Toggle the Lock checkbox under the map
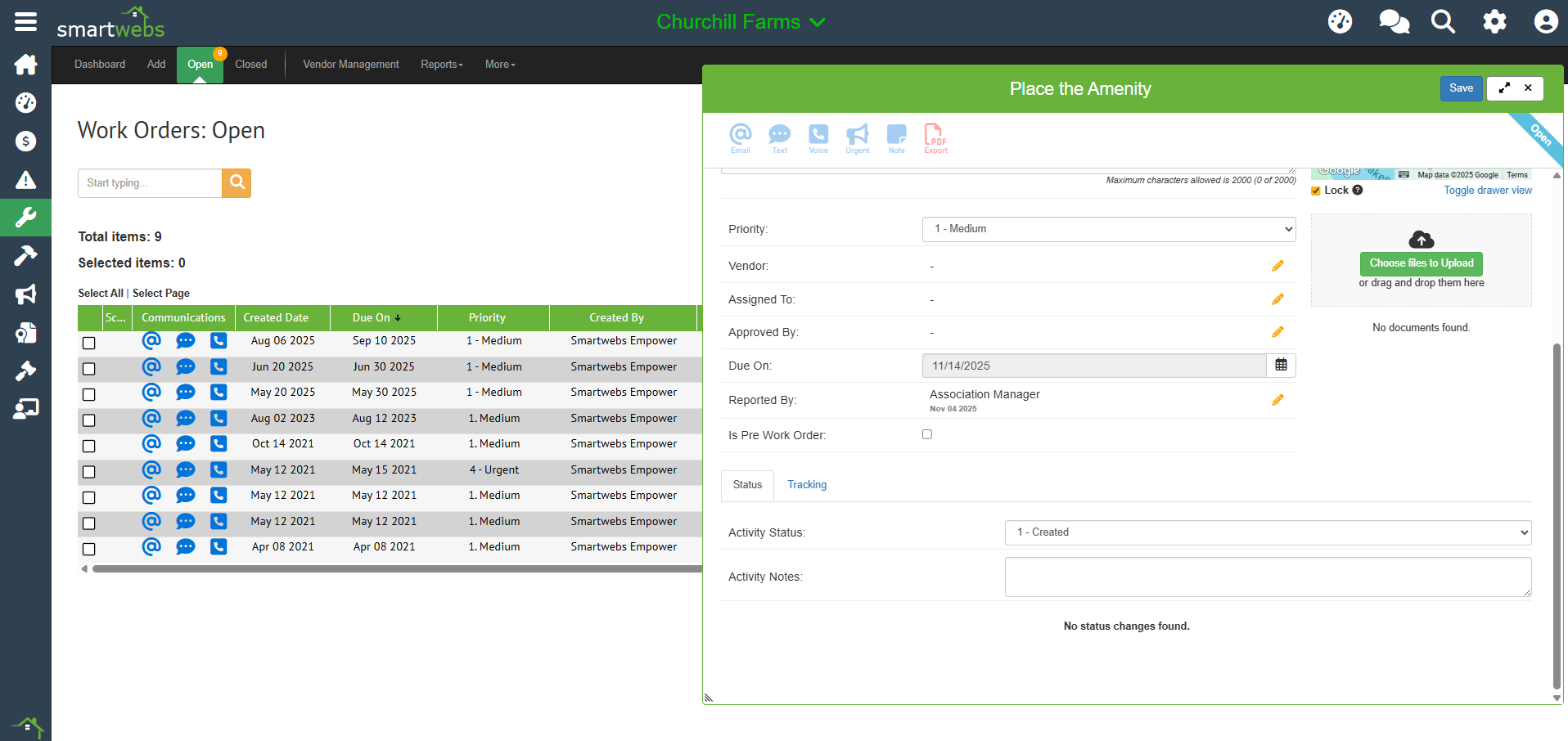Image resolution: width=1568 pixels, height=741 pixels. (1316, 191)
